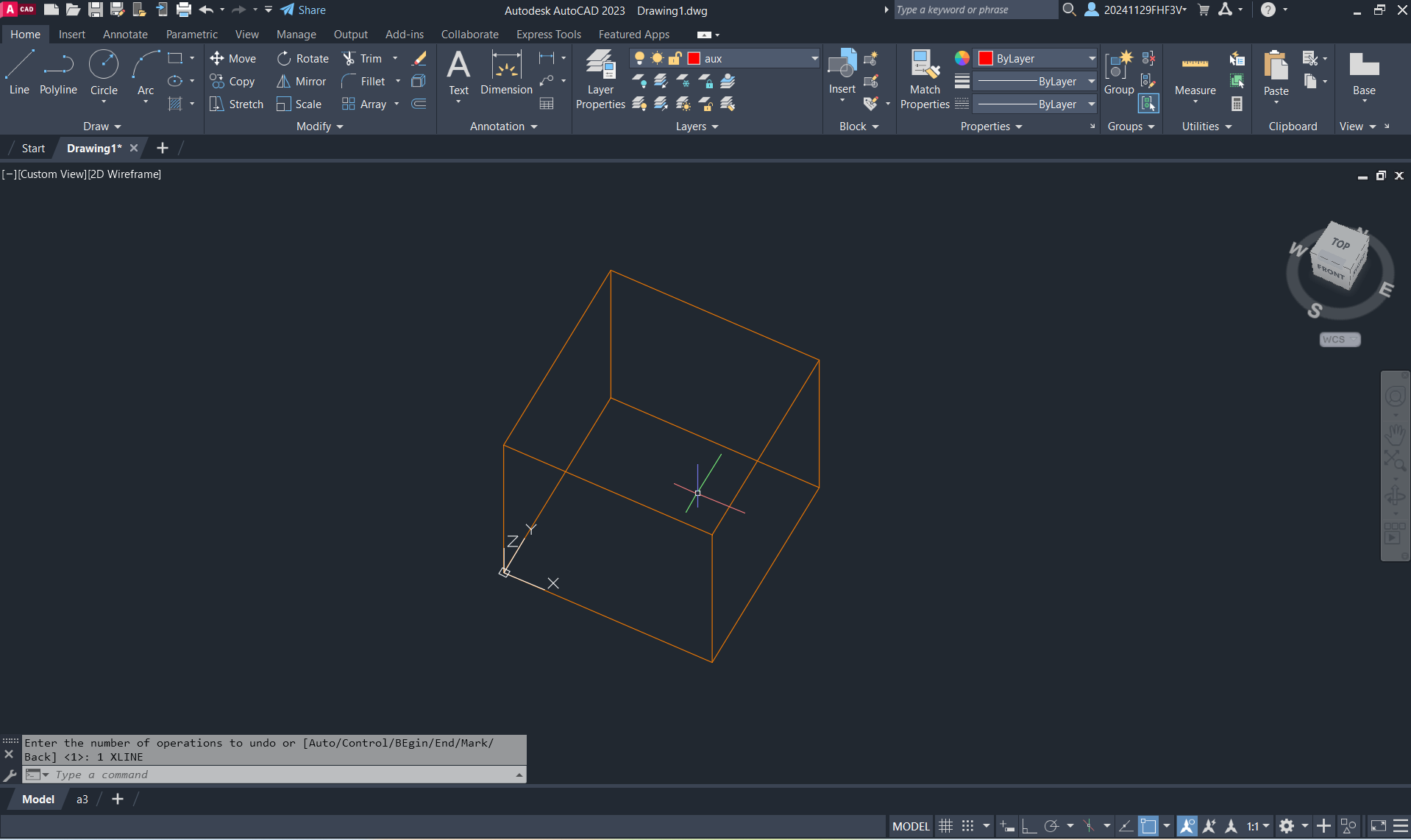This screenshot has width=1411, height=840.
Task: Expand the Draw panel
Action: [102, 127]
